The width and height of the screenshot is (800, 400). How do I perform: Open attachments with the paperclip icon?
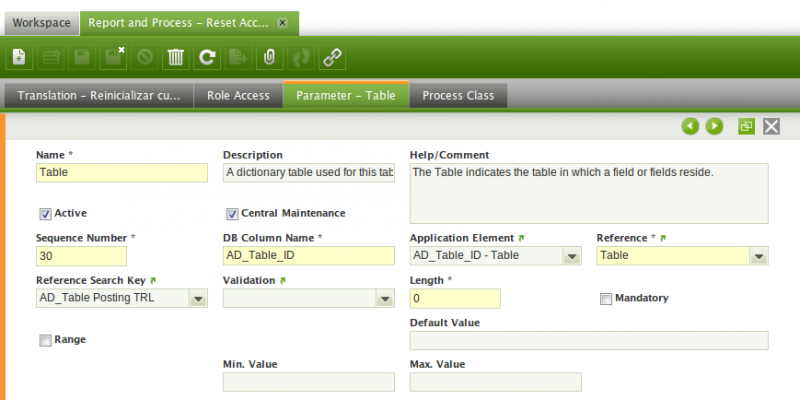pos(269,57)
